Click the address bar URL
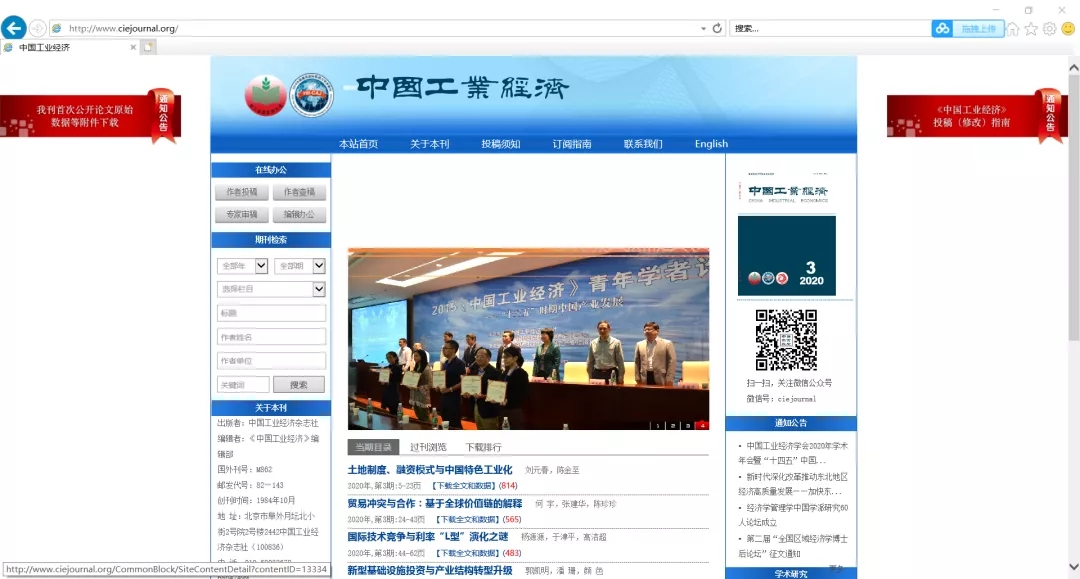The image size is (1080, 579). [x=124, y=28]
